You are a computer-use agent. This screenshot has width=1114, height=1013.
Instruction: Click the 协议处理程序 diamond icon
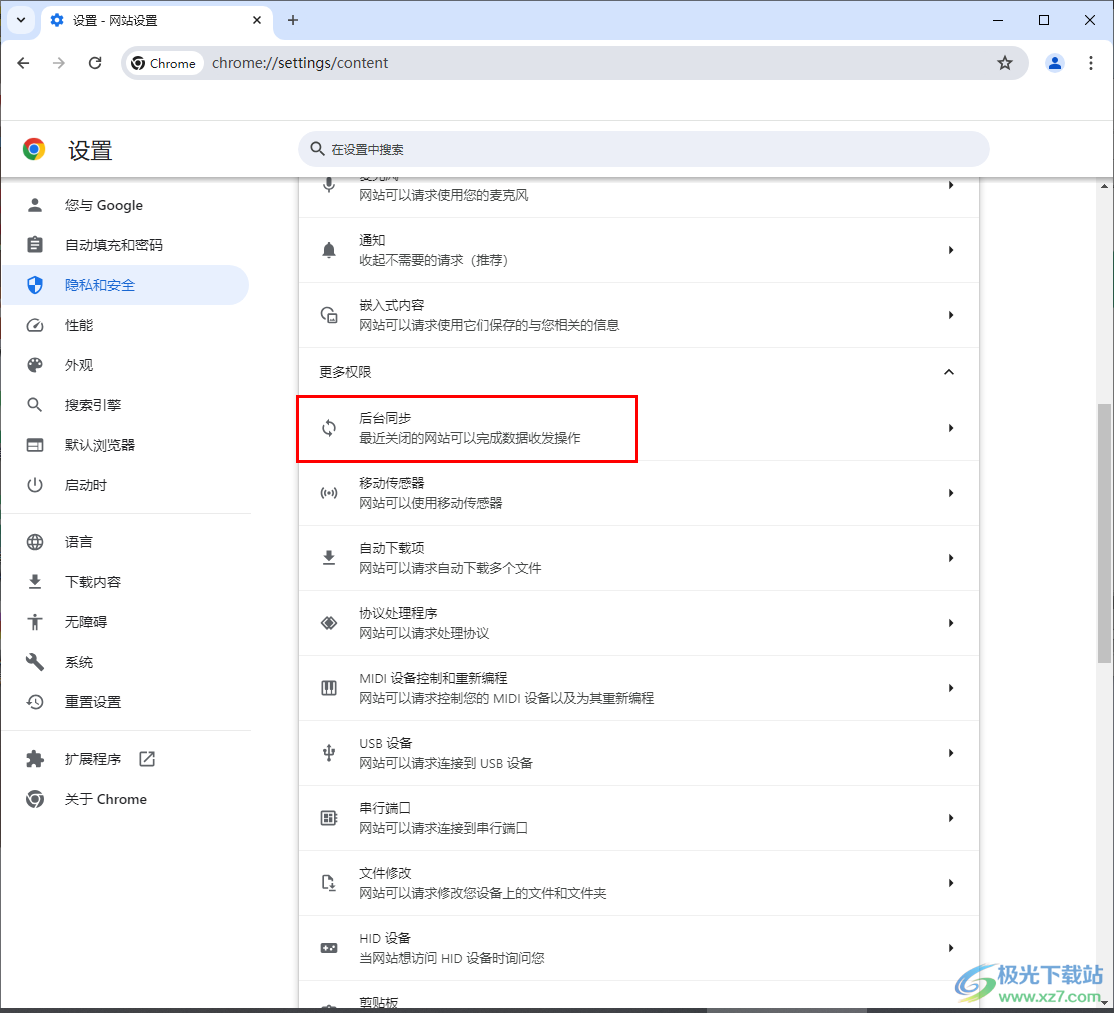pyautogui.click(x=329, y=623)
